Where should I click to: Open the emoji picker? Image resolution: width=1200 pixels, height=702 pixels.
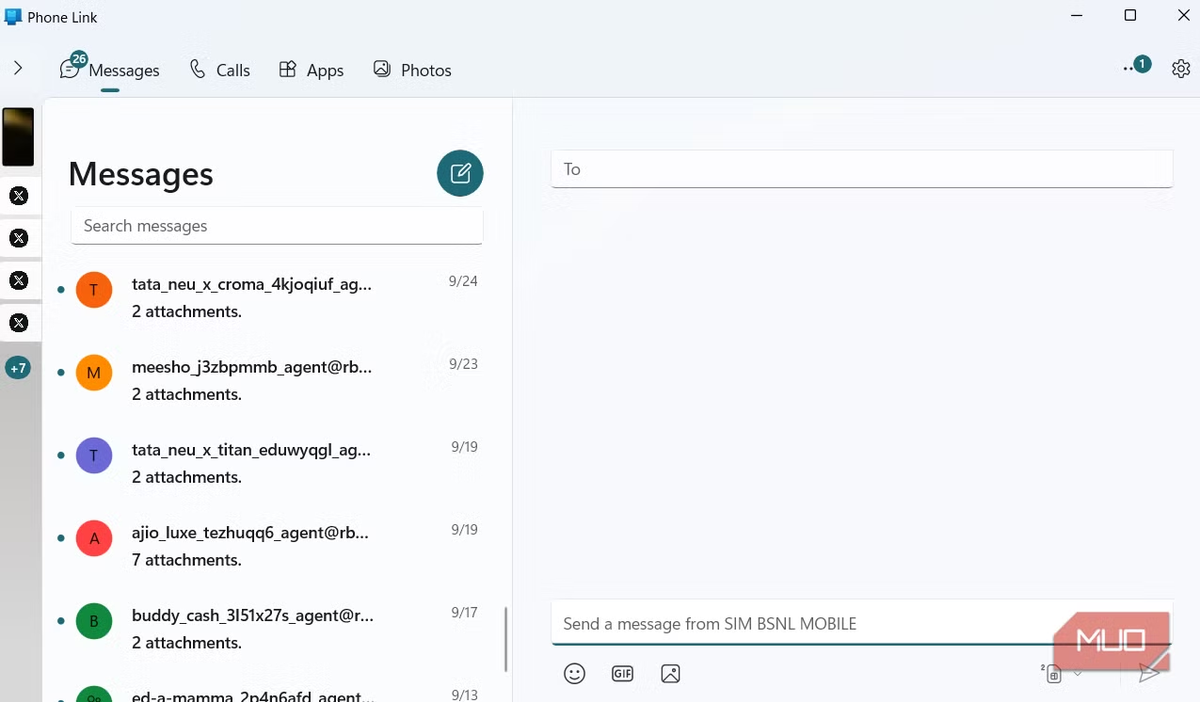pyautogui.click(x=574, y=674)
